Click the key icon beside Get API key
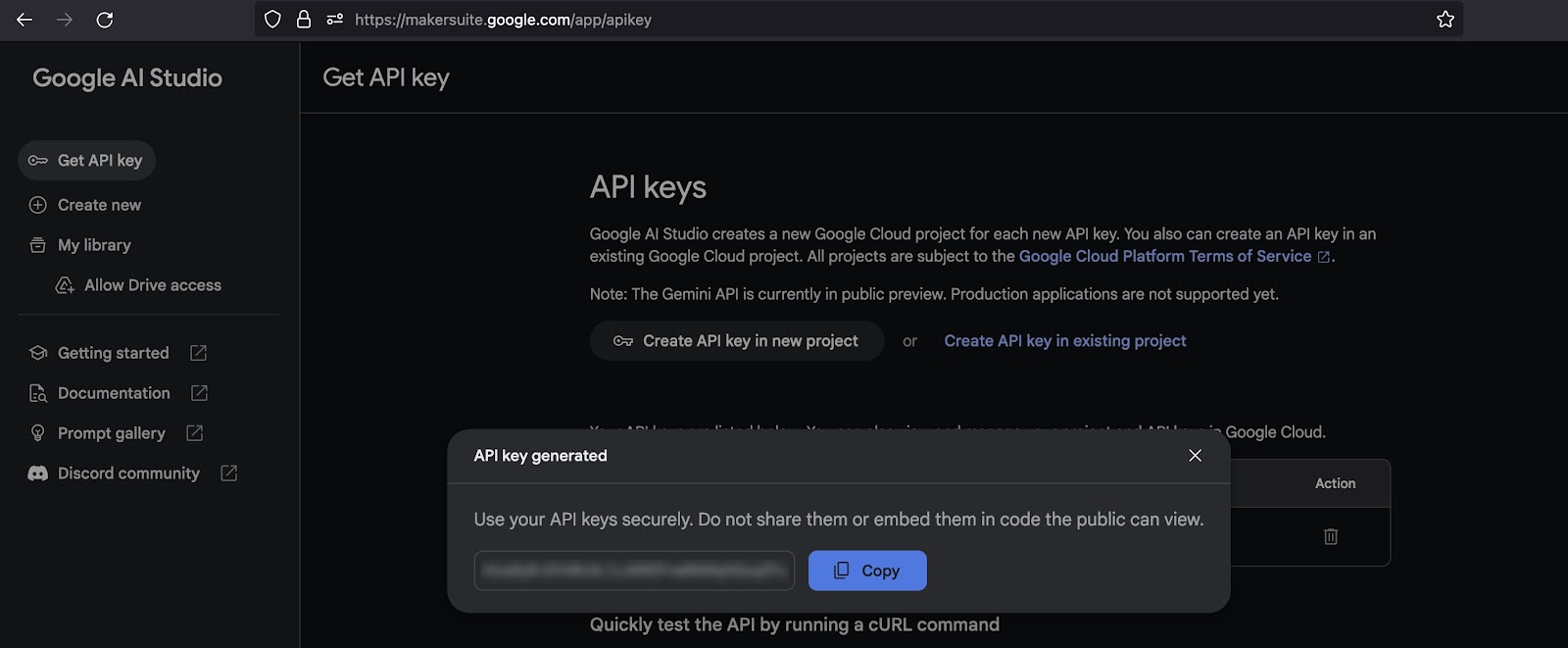Viewport: 1568px width, 648px height. tap(38, 161)
